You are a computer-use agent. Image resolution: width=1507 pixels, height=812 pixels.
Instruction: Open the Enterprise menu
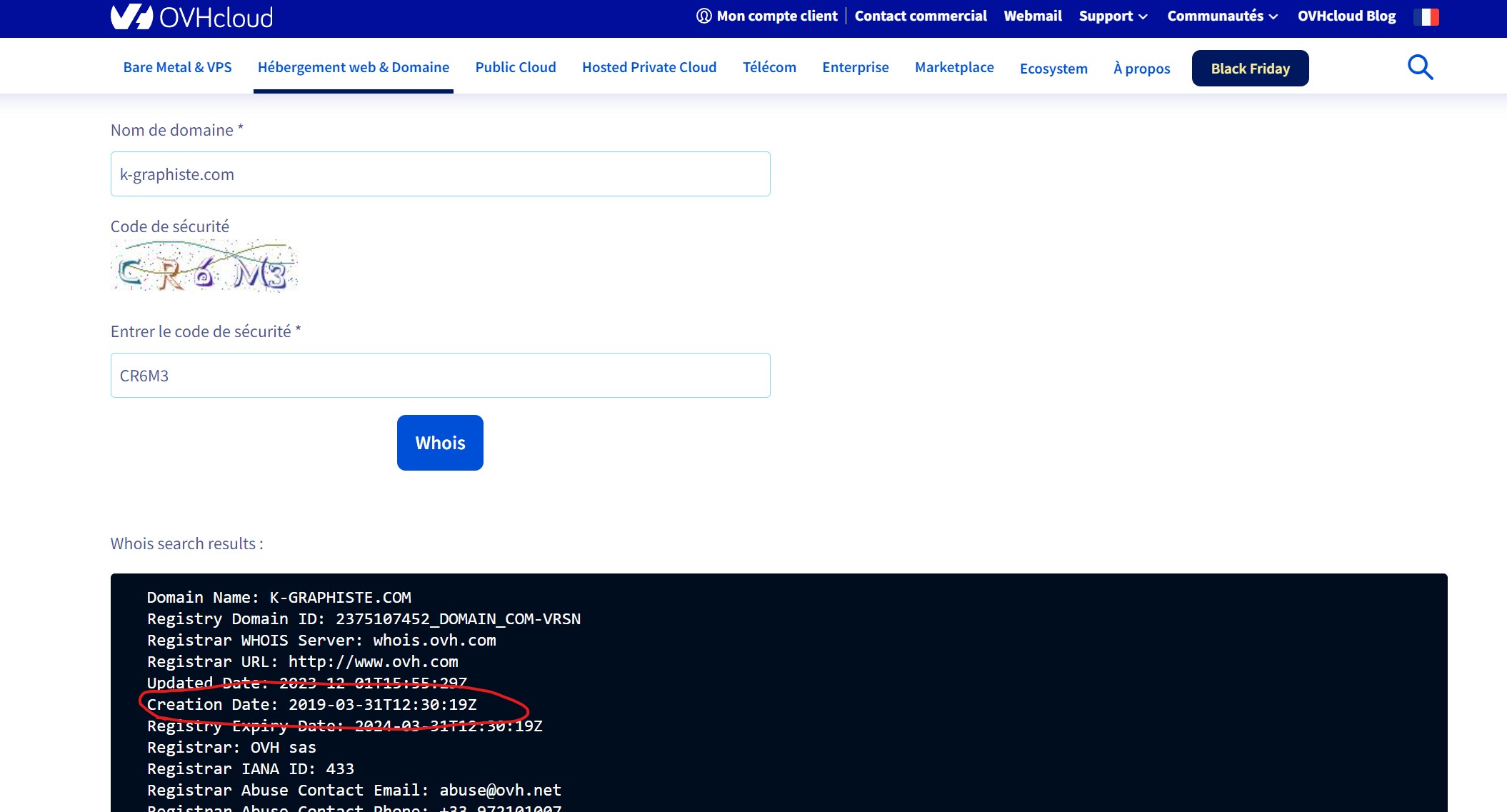(x=856, y=67)
